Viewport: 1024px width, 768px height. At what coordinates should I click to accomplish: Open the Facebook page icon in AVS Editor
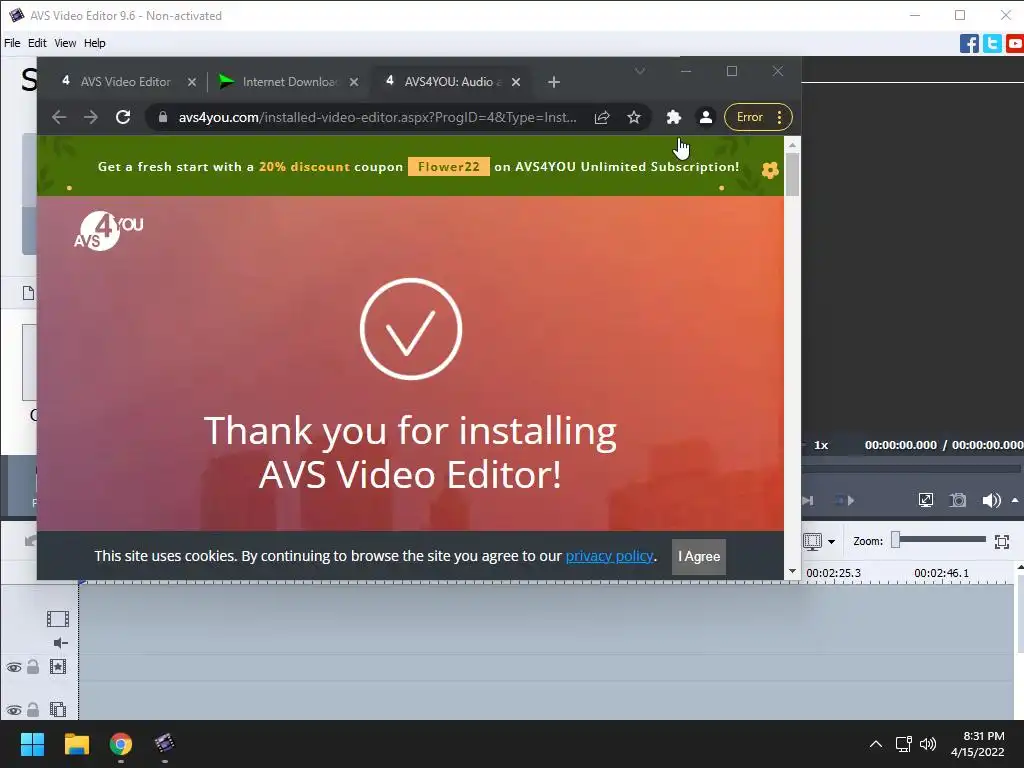pos(969,44)
